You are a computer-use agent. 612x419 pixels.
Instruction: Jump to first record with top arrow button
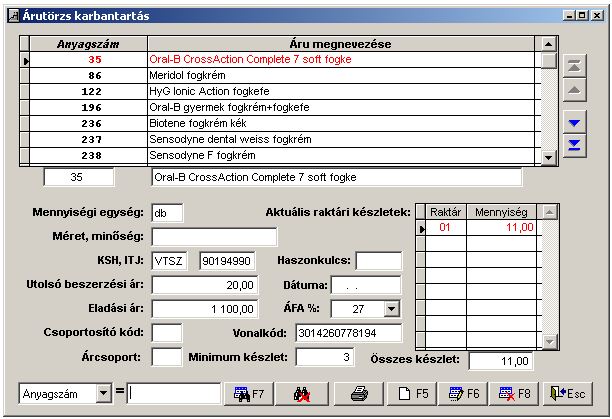575,66
